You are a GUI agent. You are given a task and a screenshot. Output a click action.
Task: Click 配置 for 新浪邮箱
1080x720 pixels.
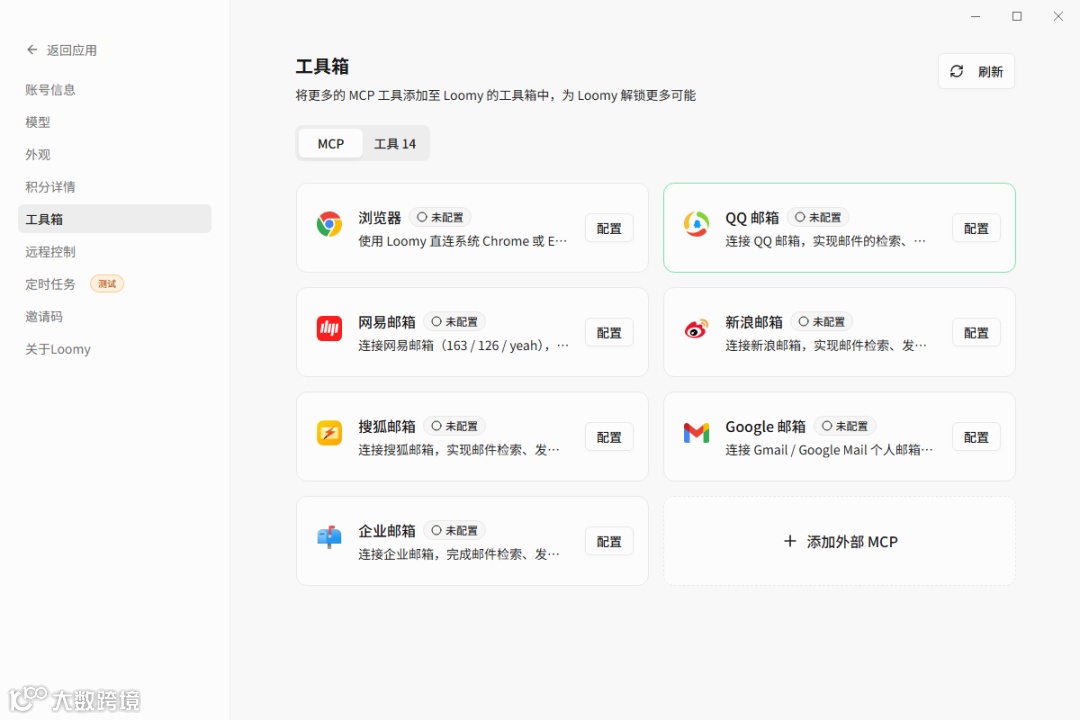pyautogui.click(x=976, y=333)
